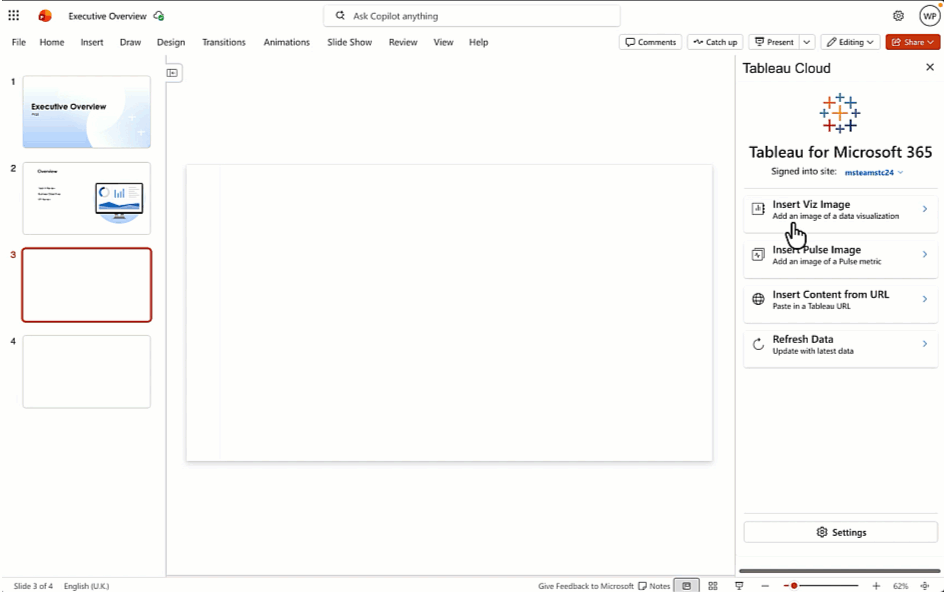Click the Tableau Settings button
Viewport: 944px width, 592px height.
[840, 532]
